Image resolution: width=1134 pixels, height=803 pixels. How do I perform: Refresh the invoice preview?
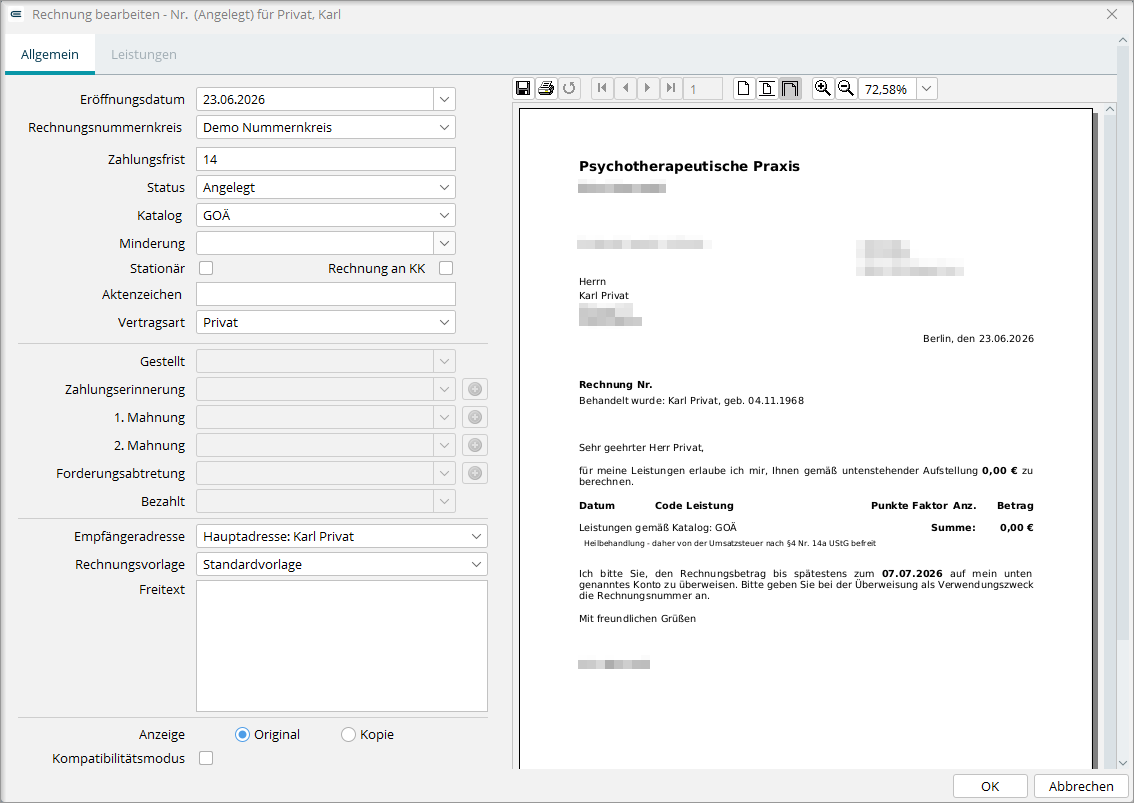pyautogui.click(x=569, y=88)
